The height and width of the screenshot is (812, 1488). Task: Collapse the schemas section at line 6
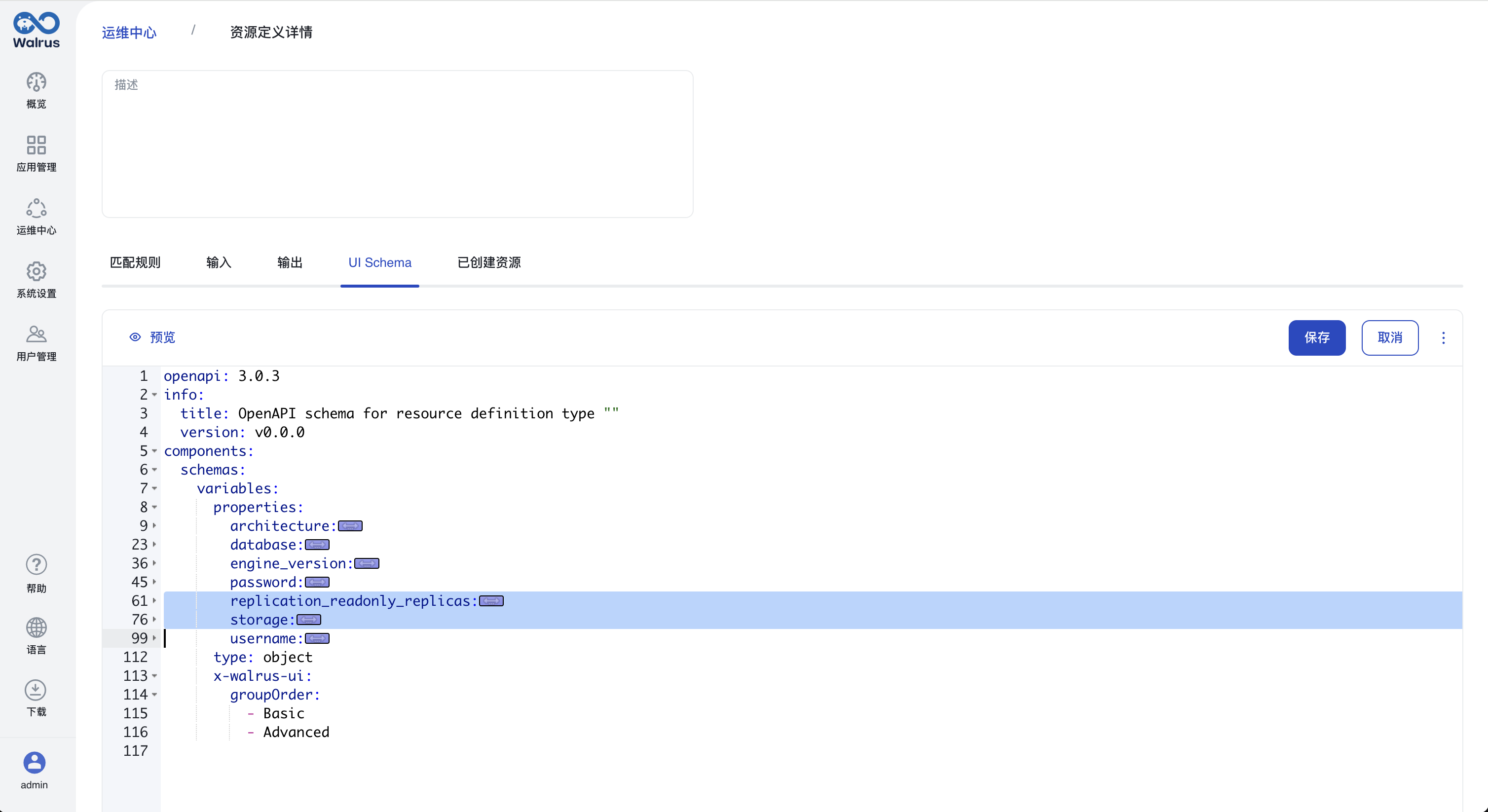(x=154, y=470)
